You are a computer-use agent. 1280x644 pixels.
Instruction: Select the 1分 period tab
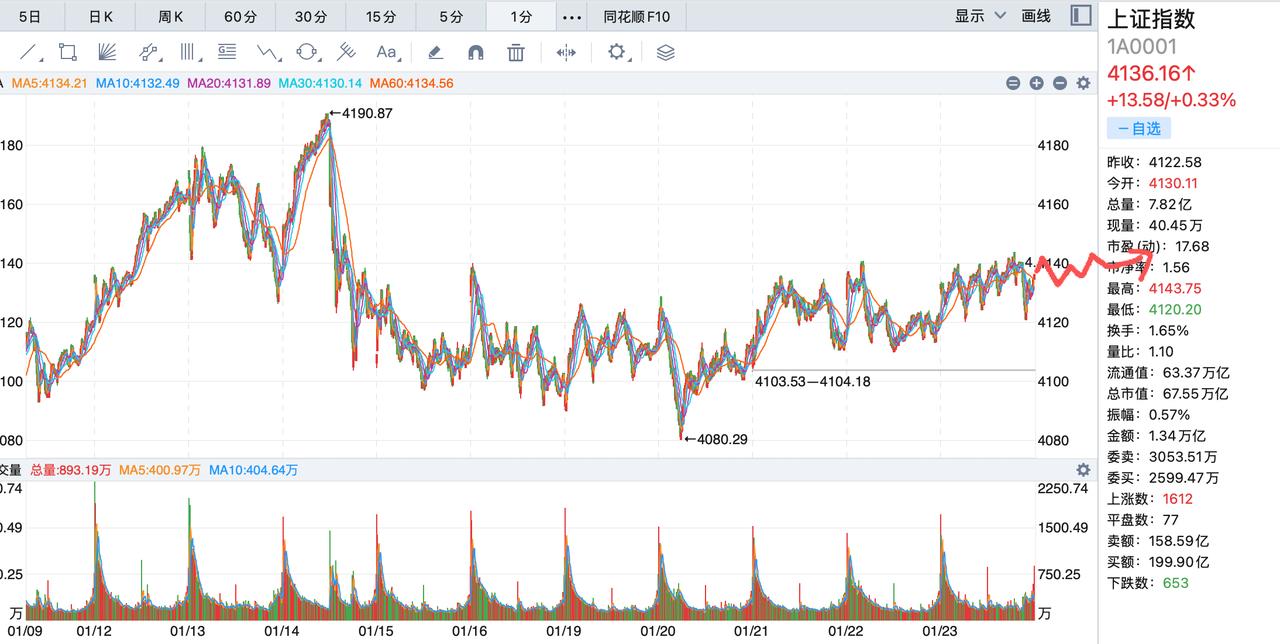point(521,16)
